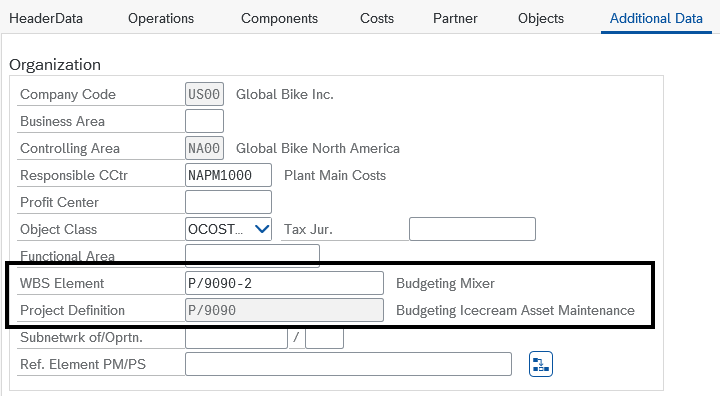Click the 'Plant Main Costs' description
720x396 pixels.
335,175
